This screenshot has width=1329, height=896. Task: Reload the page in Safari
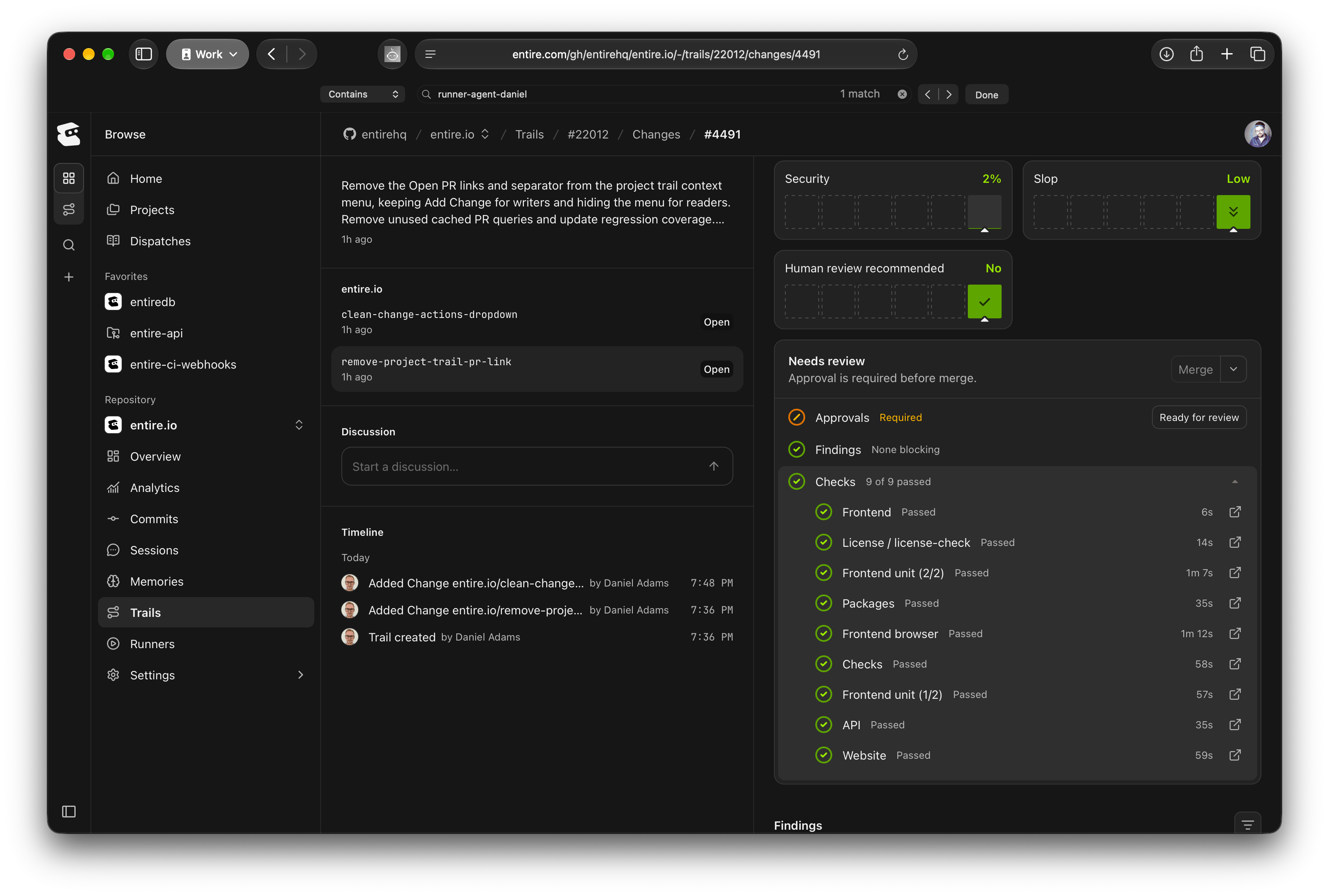tap(903, 54)
